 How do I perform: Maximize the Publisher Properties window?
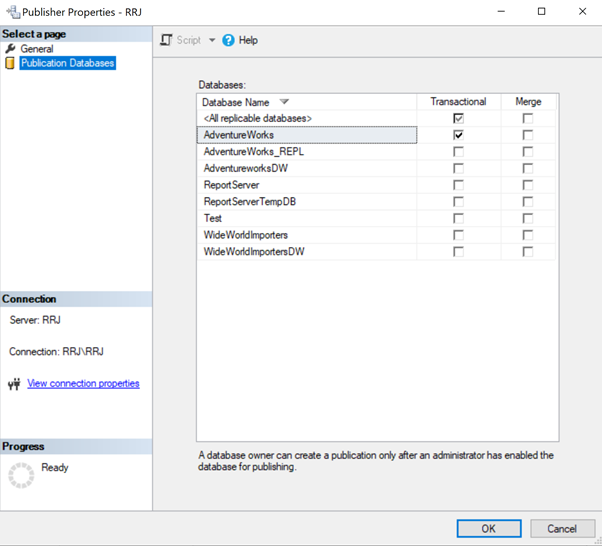click(x=541, y=12)
